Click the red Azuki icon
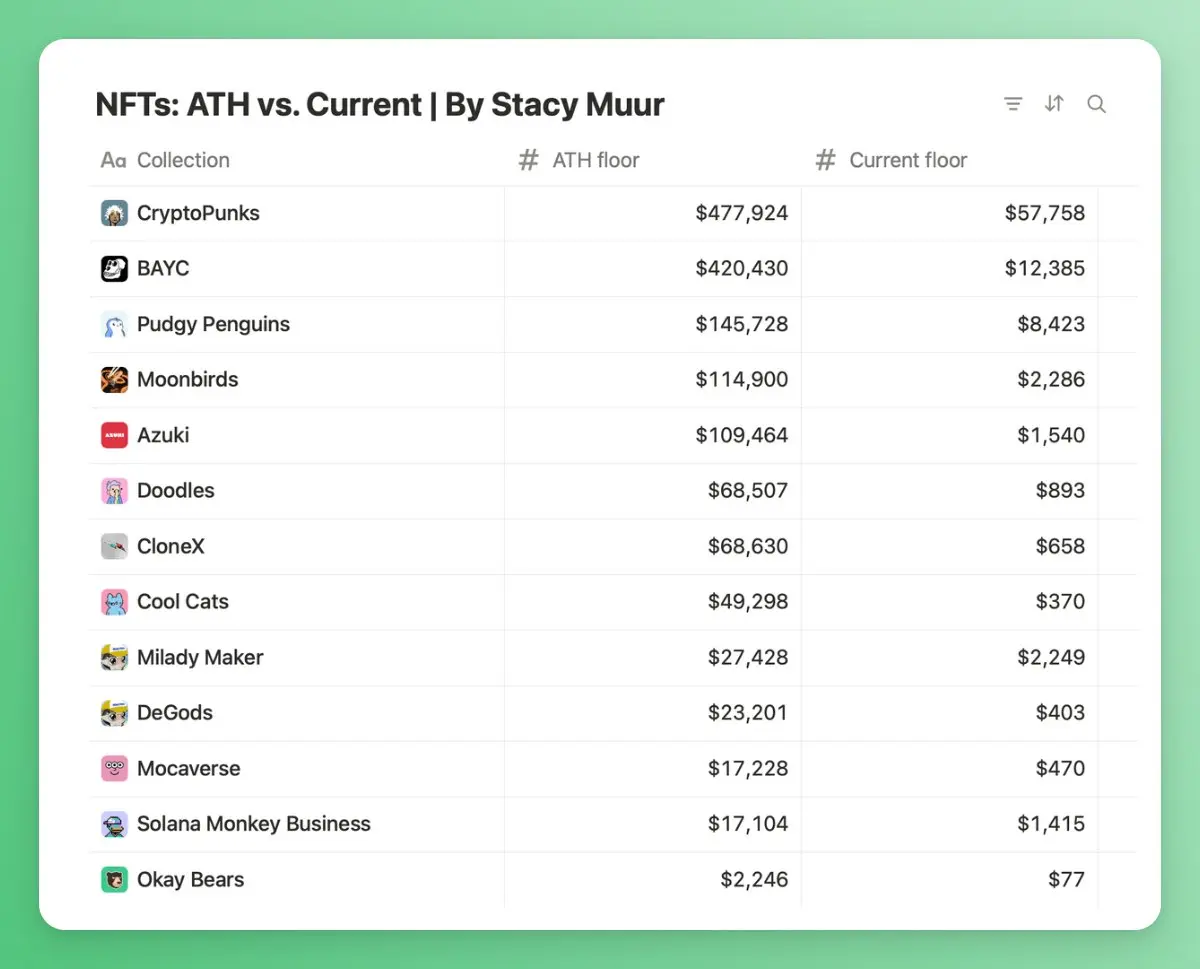The width and height of the screenshot is (1200, 969). coord(114,435)
